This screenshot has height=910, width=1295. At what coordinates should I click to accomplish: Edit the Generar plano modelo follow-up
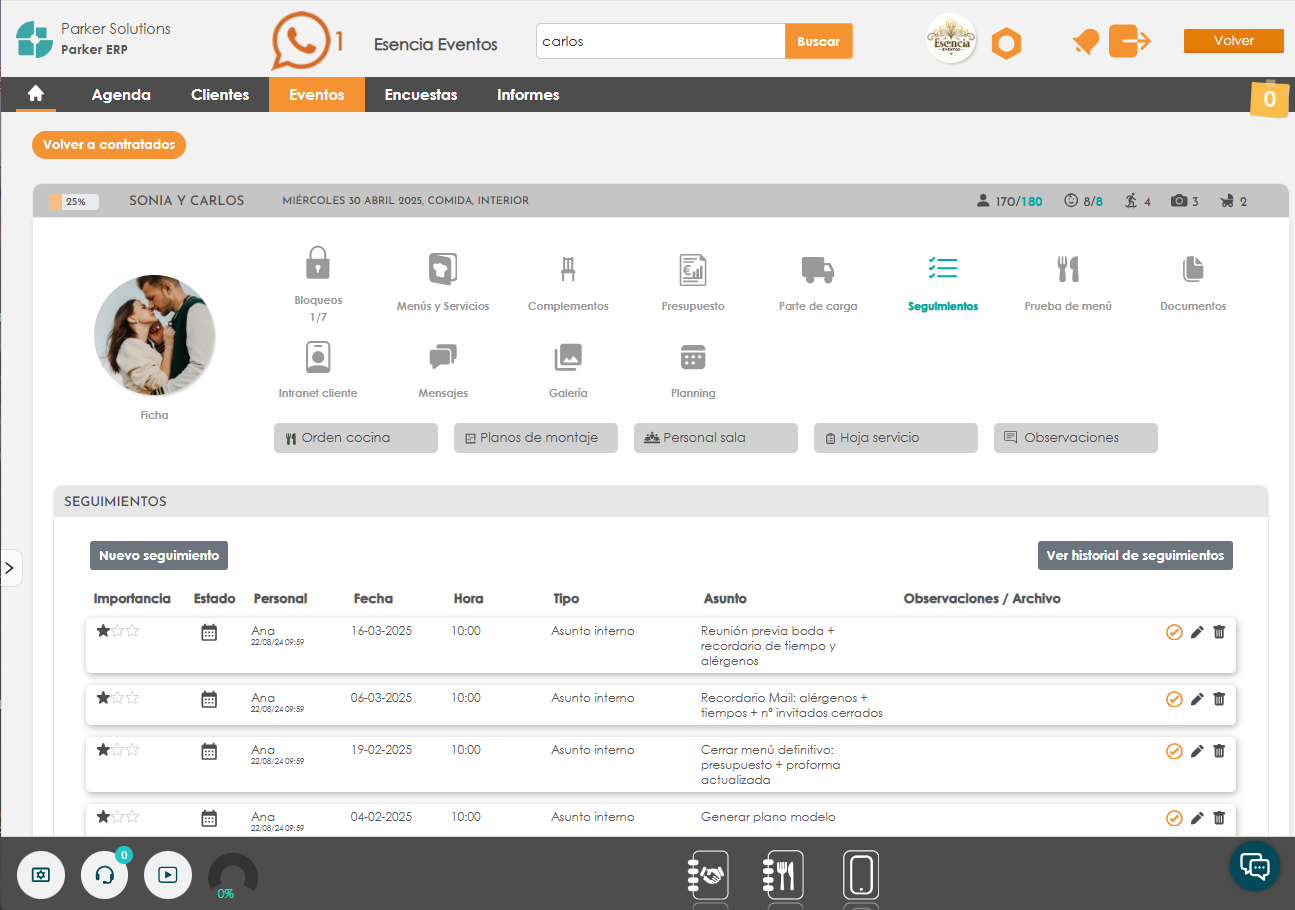coord(1197,818)
